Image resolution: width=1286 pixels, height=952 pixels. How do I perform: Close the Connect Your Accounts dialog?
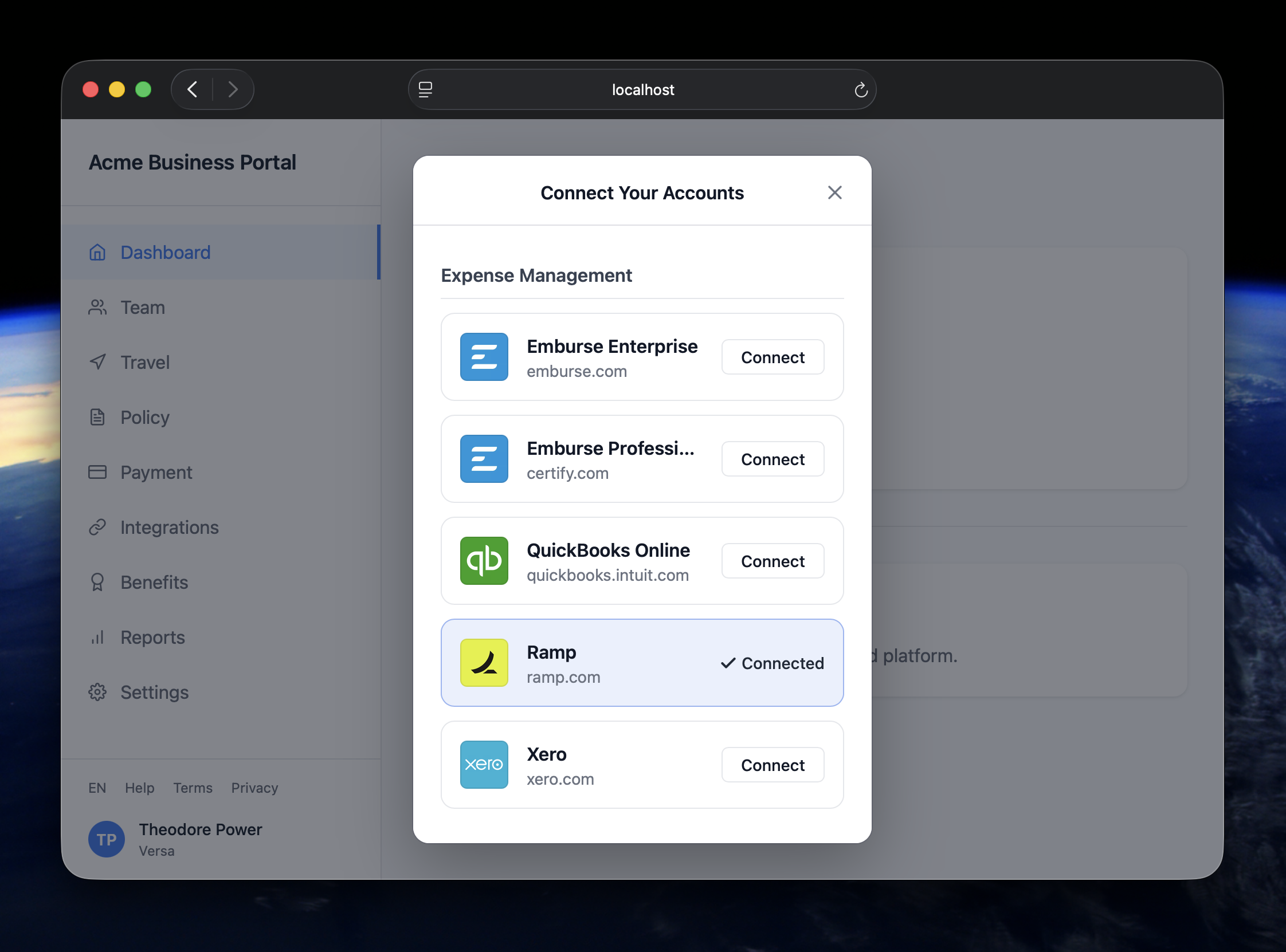tap(834, 192)
